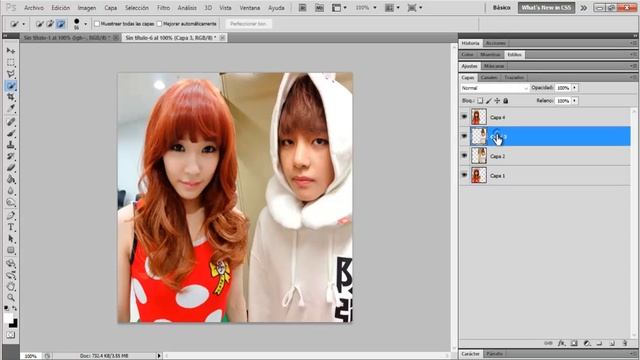Select the Move tool
The height and width of the screenshot is (360, 640).
(11, 51)
